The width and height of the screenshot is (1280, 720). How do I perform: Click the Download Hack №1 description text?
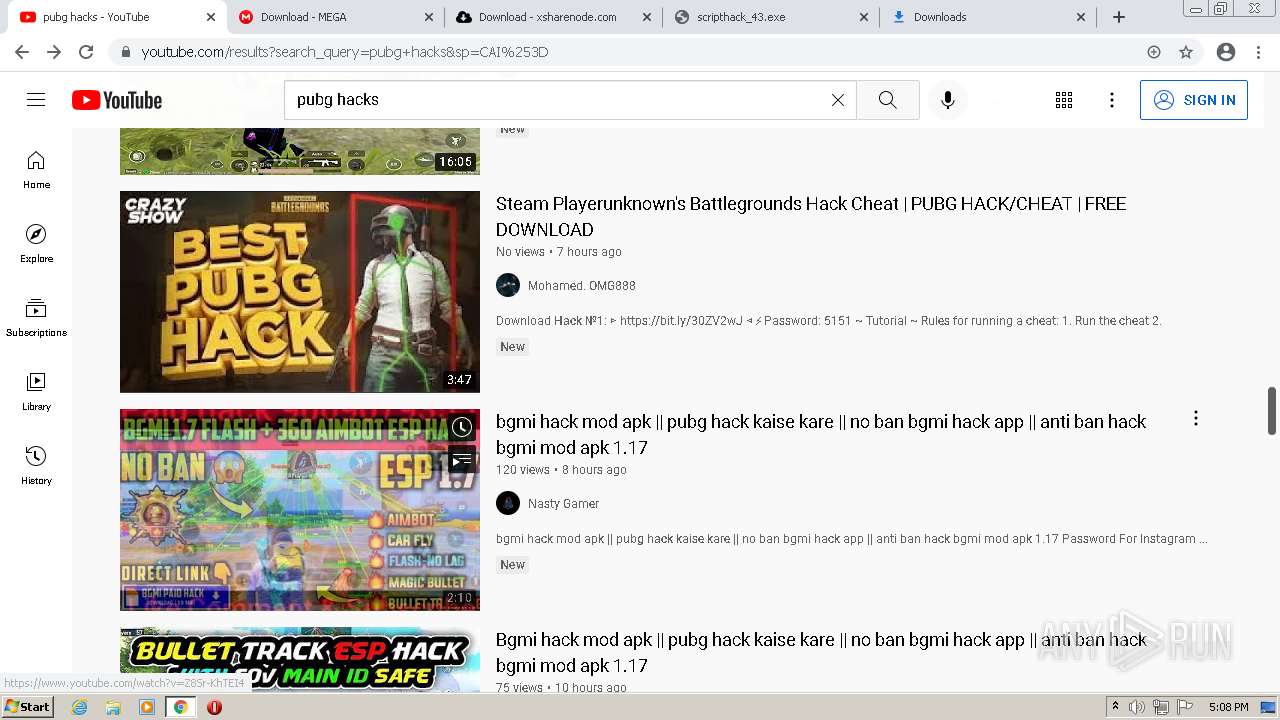[x=829, y=321]
